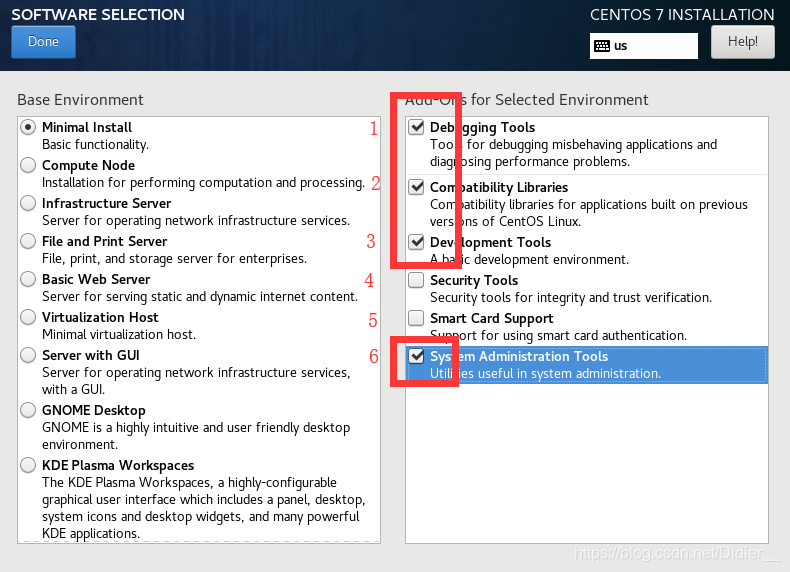Uncheck the Compatibility Libraries checkbox
The width and height of the screenshot is (790, 572).
pyautogui.click(x=416, y=187)
